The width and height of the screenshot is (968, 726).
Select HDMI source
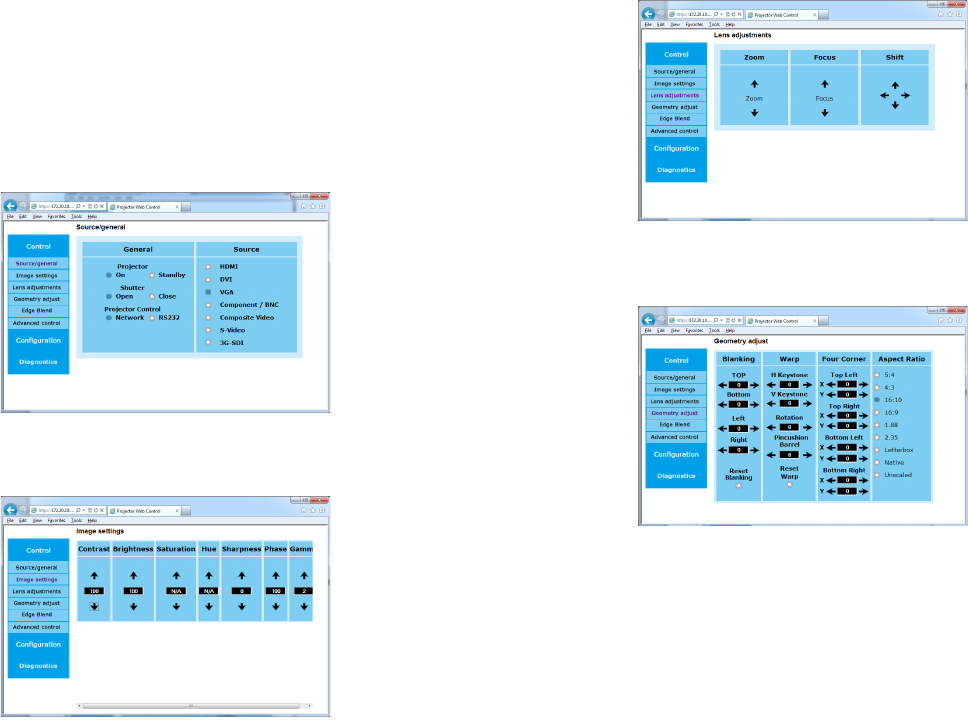(208, 267)
